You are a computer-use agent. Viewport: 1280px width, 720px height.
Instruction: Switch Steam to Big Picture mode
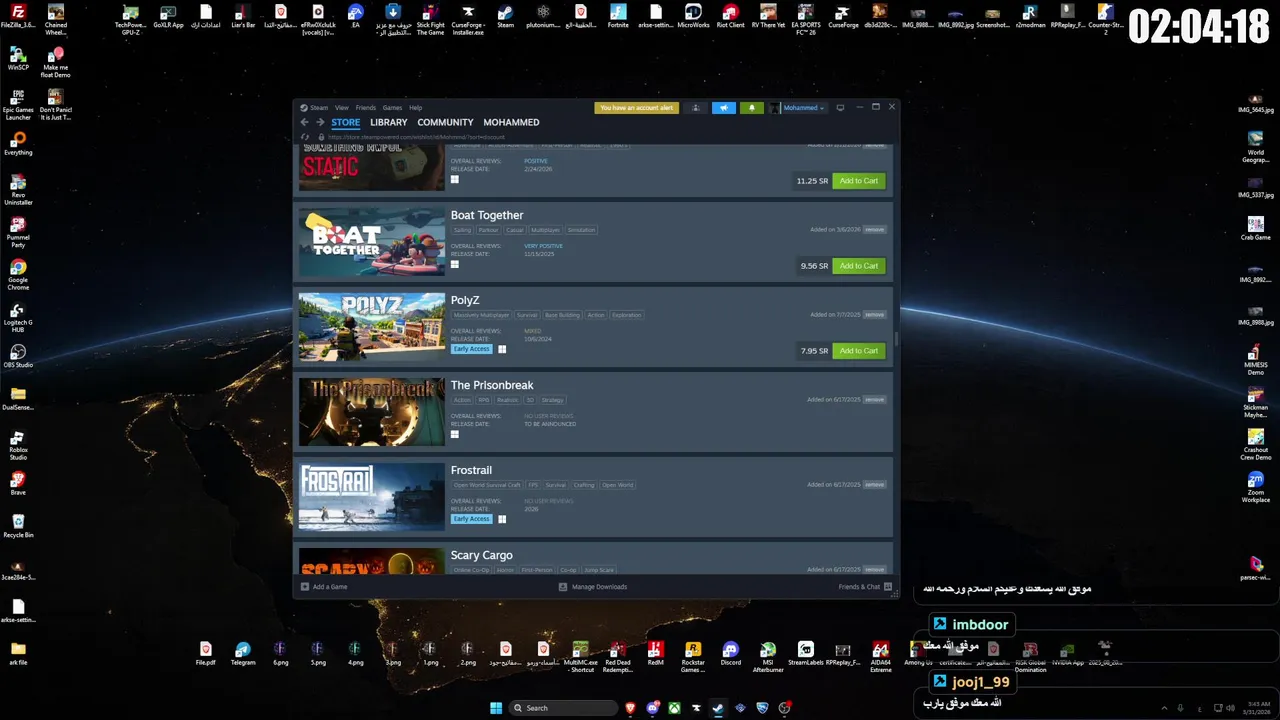tap(840, 108)
